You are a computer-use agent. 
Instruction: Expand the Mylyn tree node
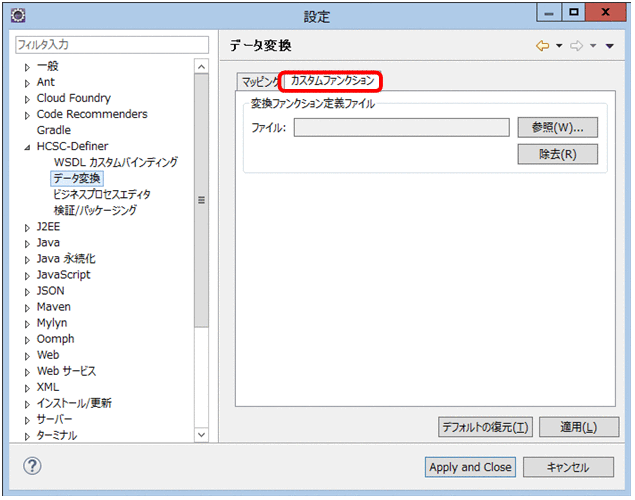pyautogui.click(x=27, y=324)
